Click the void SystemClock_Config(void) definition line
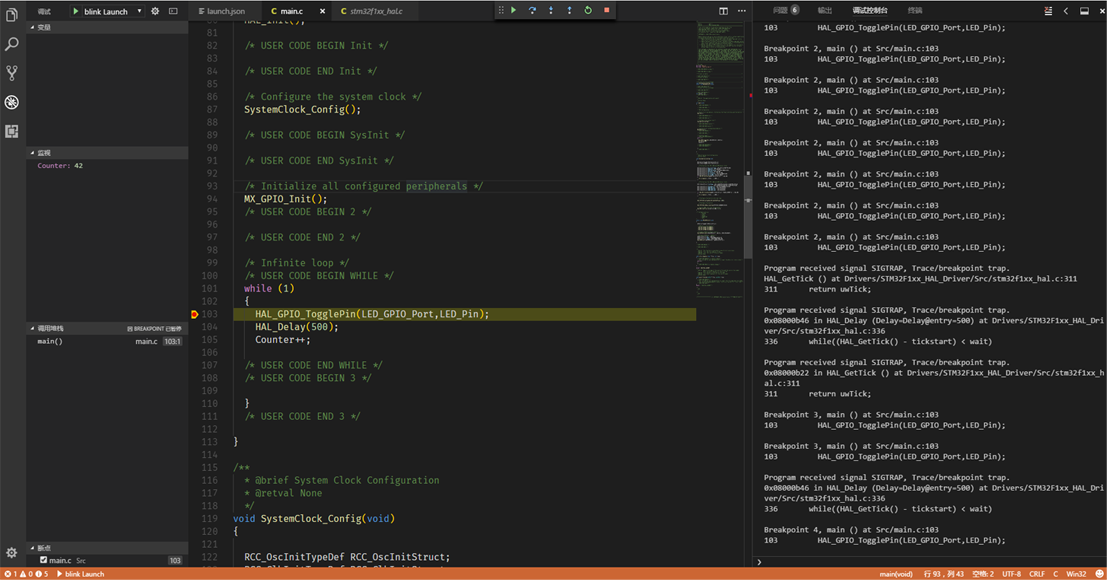Viewport: 1107px width, 580px height. 313,519
